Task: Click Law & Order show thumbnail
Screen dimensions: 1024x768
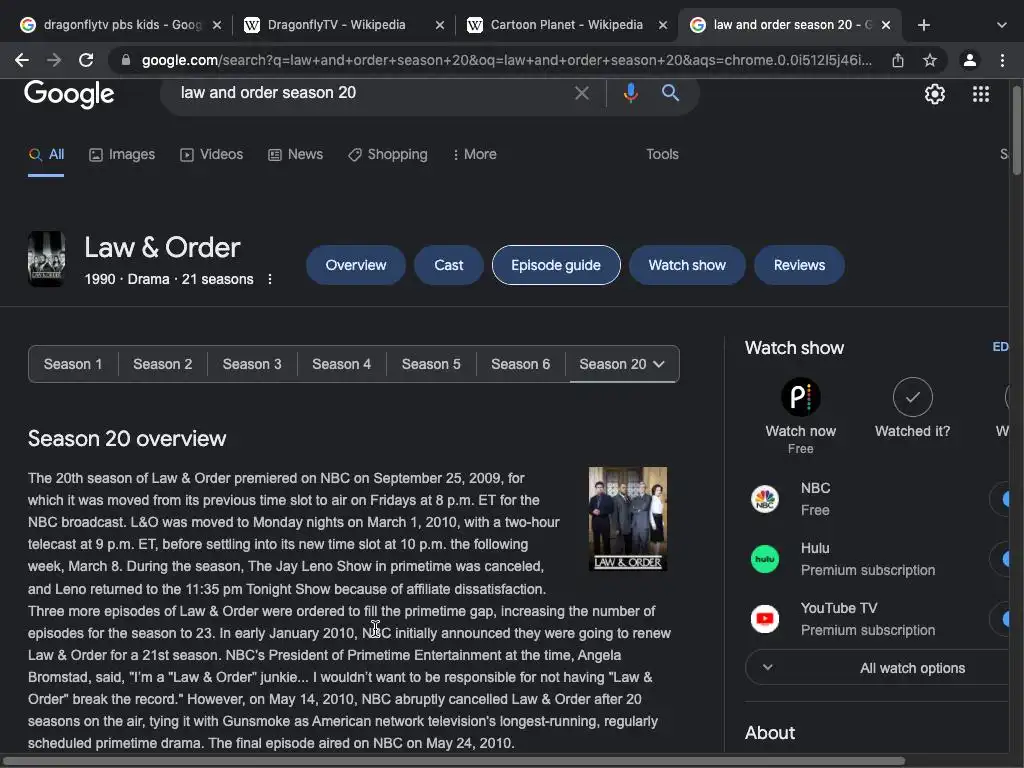Action: pyautogui.click(x=46, y=259)
